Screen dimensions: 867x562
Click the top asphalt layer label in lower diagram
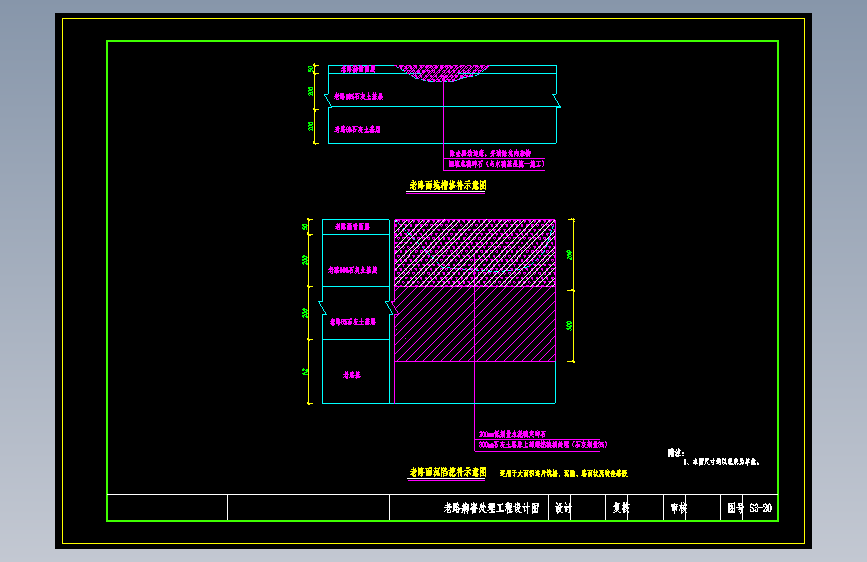click(x=352, y=227)
